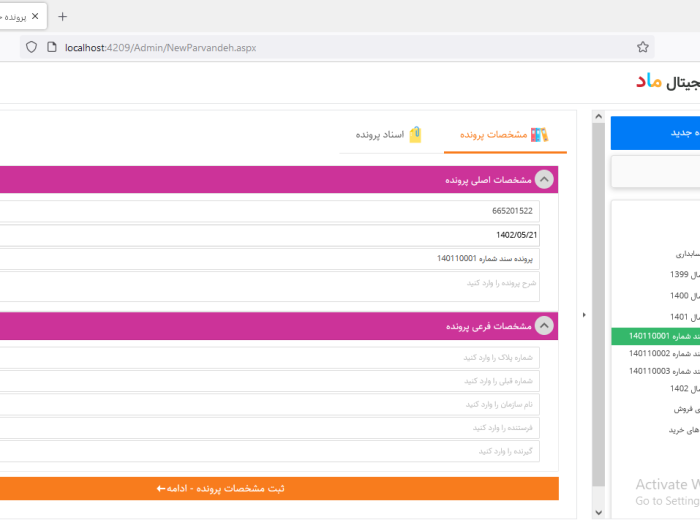This screenshot has width=700, height=520.
Task: Click the scrollbar down arrow
Action: [x=599, y=510]
